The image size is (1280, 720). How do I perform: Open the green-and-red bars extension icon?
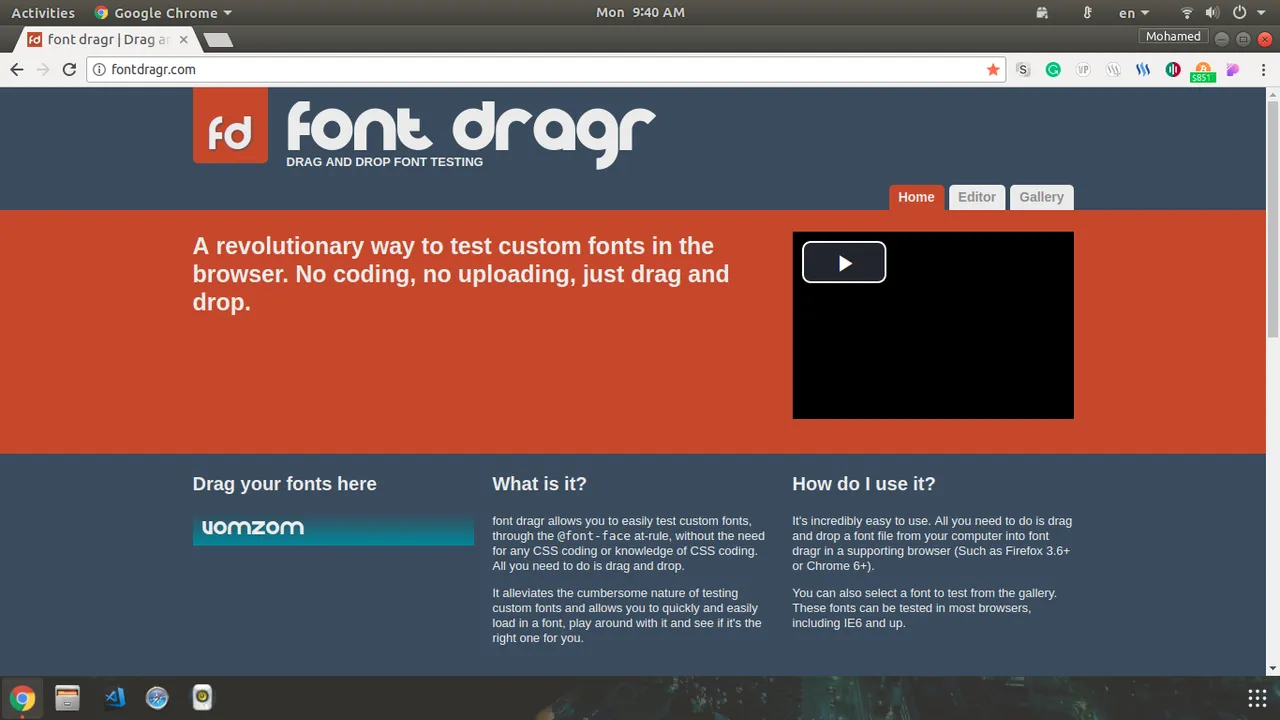[x=1173, y=70]
